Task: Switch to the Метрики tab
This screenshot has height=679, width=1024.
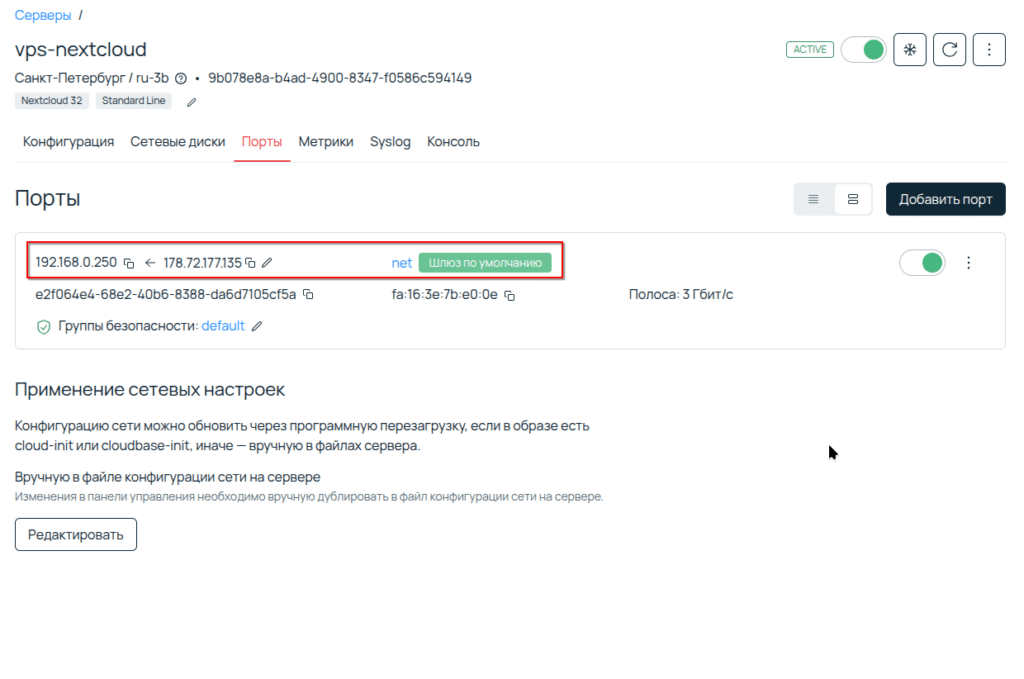Action: point(326,142)
